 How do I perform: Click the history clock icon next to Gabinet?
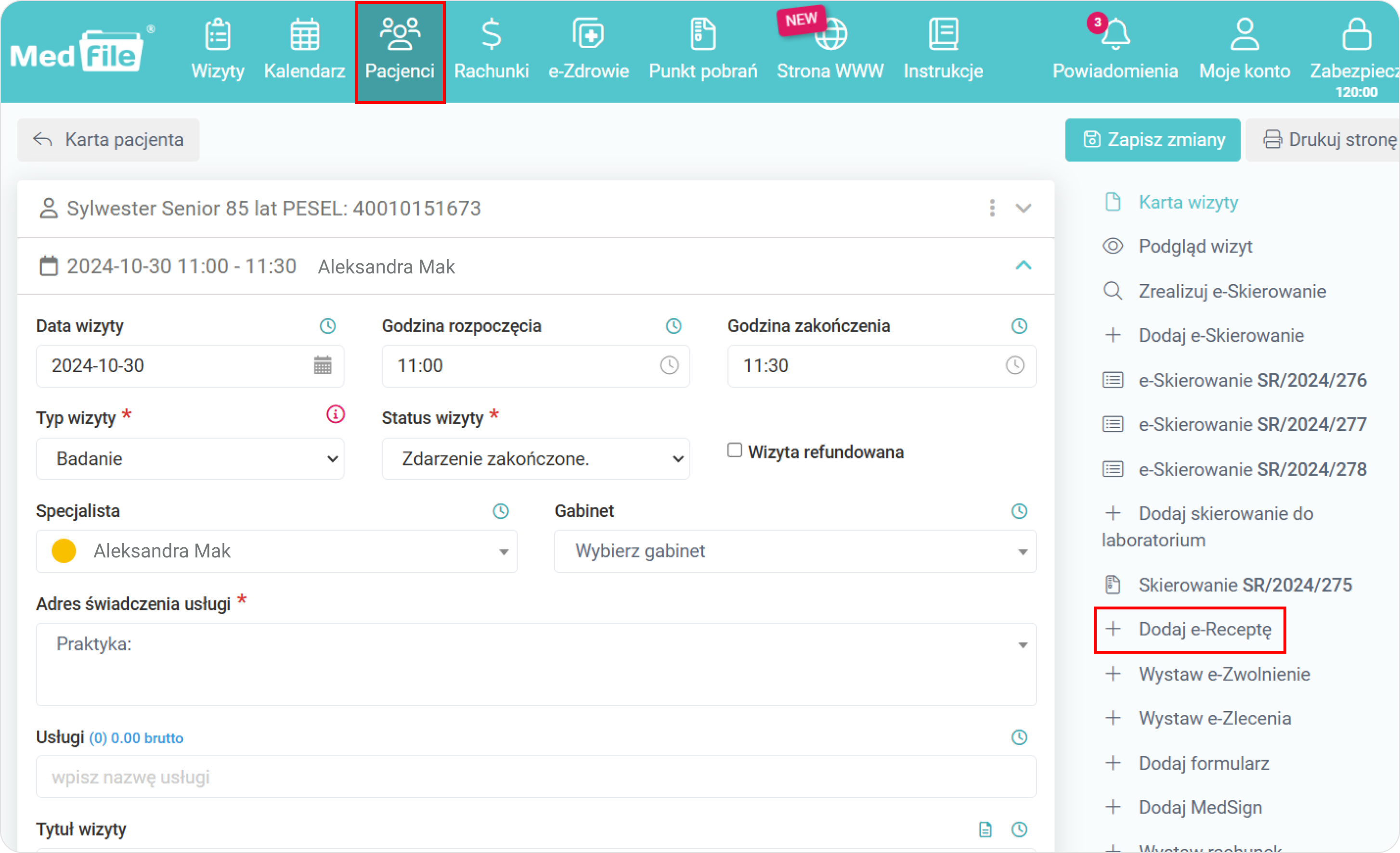[1019, 511]
